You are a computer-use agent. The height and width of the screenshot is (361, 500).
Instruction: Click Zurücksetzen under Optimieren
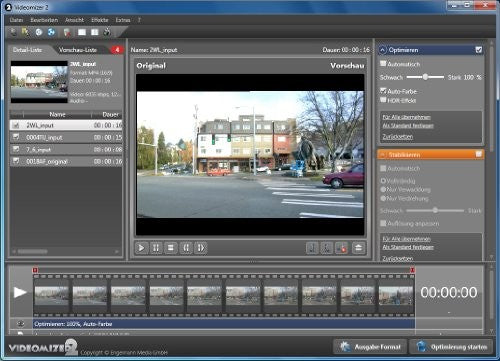397,137
